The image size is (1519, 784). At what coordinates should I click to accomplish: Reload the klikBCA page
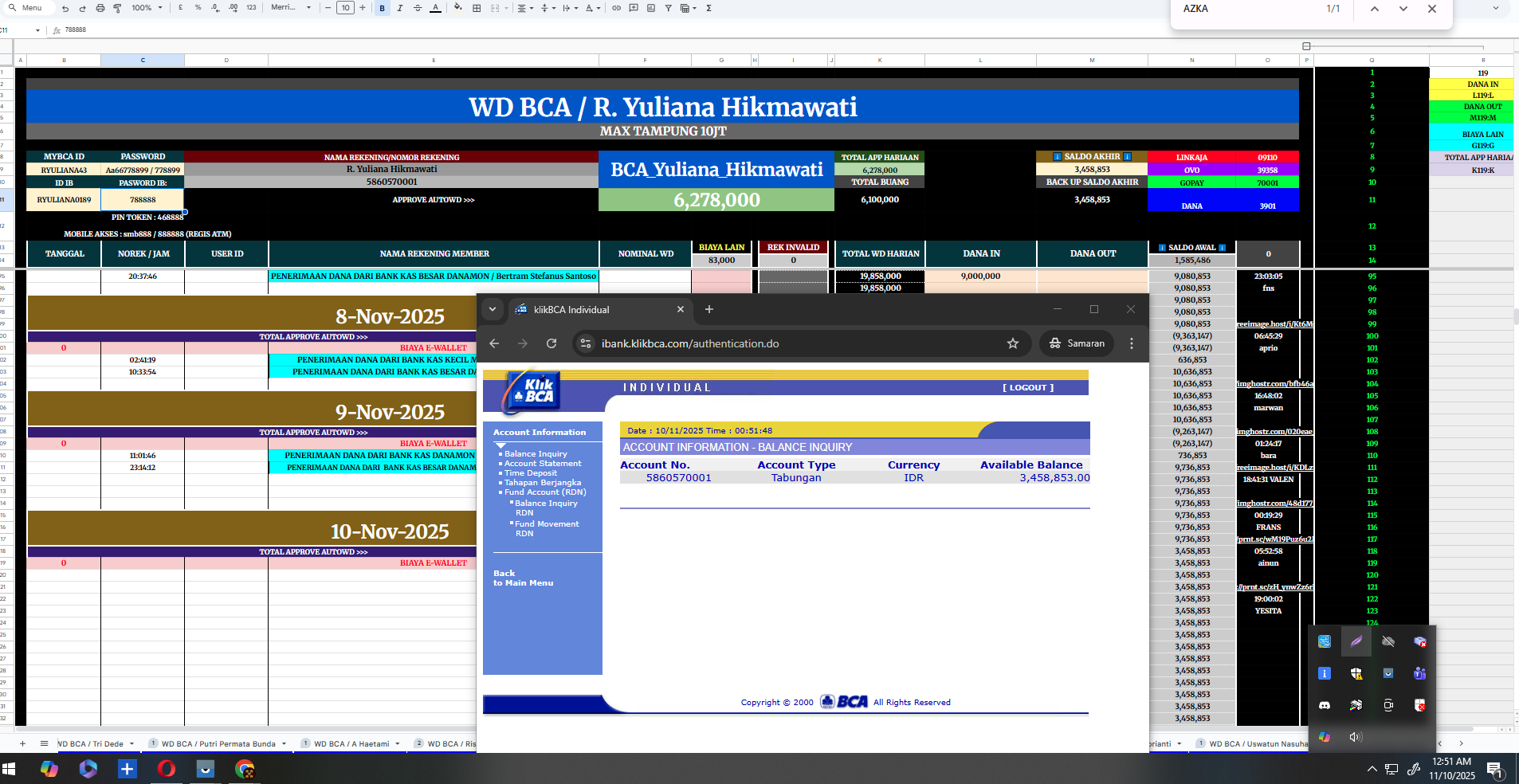click(551, 343)
